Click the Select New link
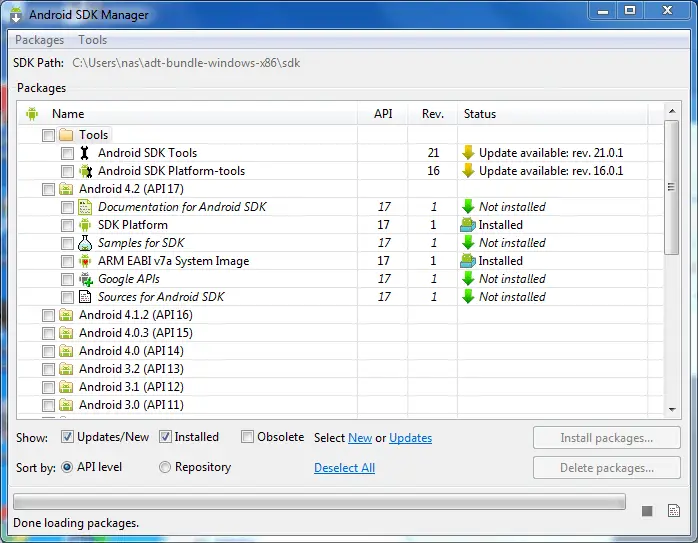698x543 pixels. click(359, 438)
